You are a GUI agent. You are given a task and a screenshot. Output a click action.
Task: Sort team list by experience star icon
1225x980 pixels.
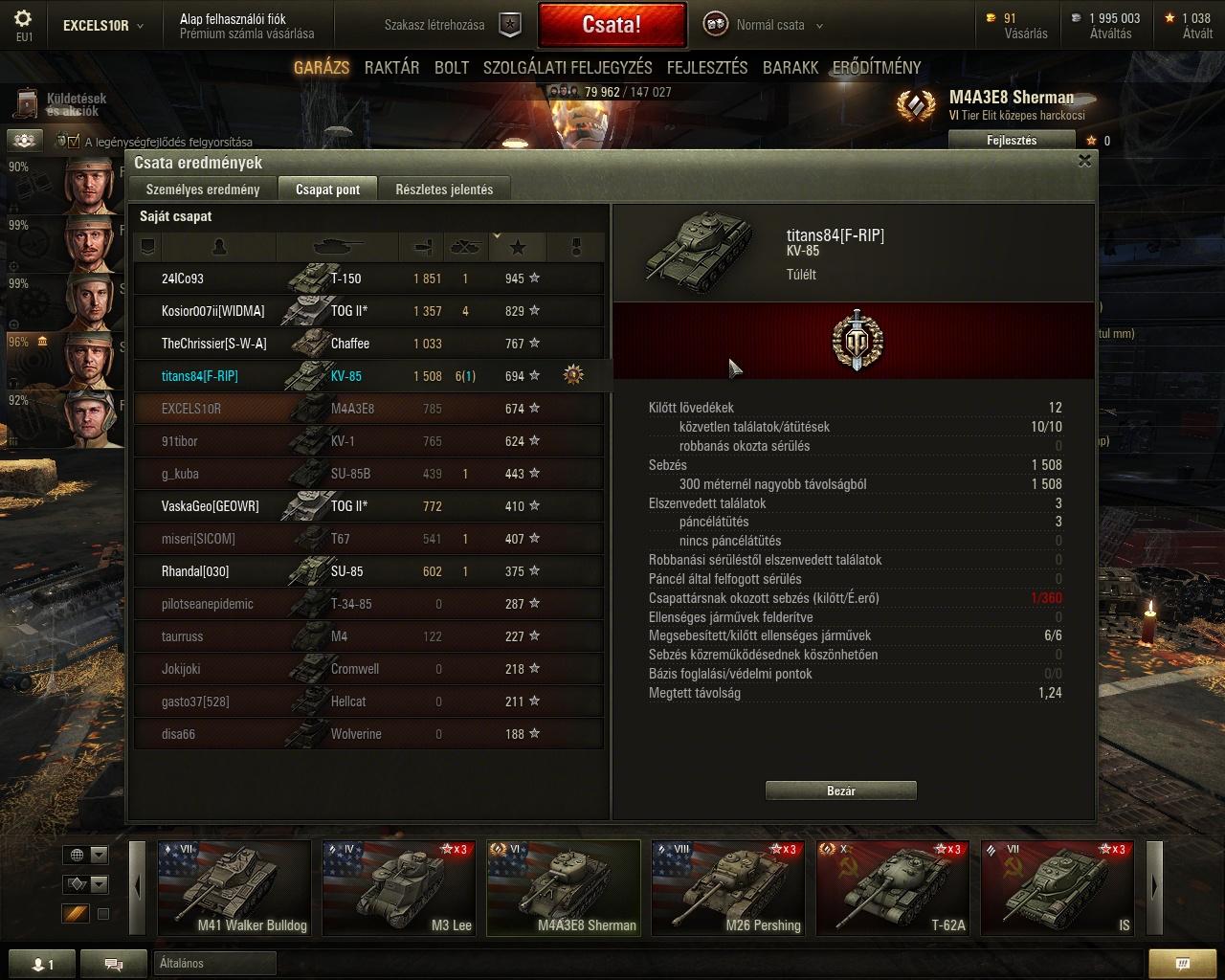pyautogui.click(x=518, y=248)
